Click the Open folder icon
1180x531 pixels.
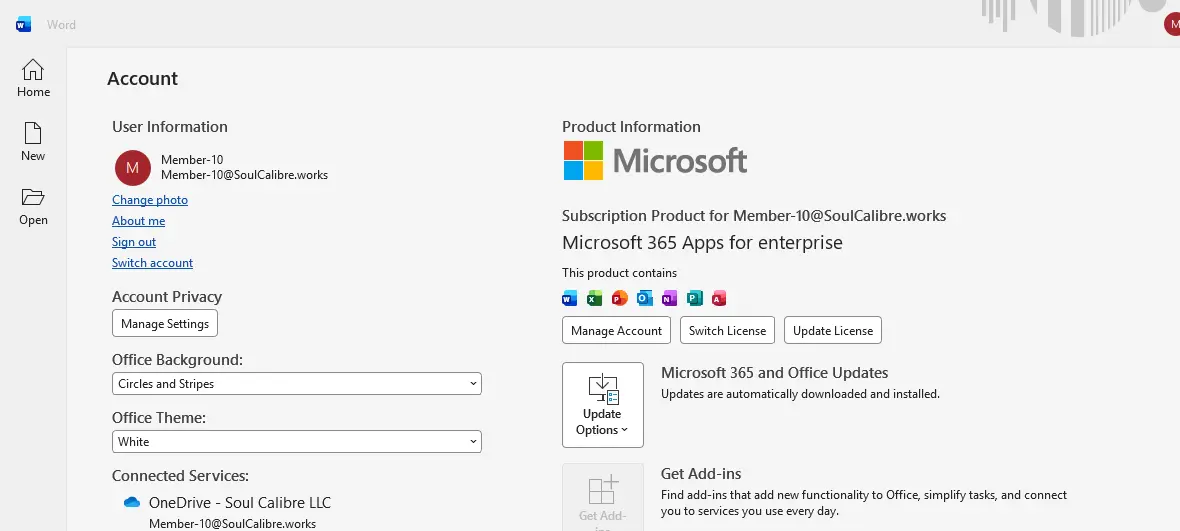coord(32,197)
